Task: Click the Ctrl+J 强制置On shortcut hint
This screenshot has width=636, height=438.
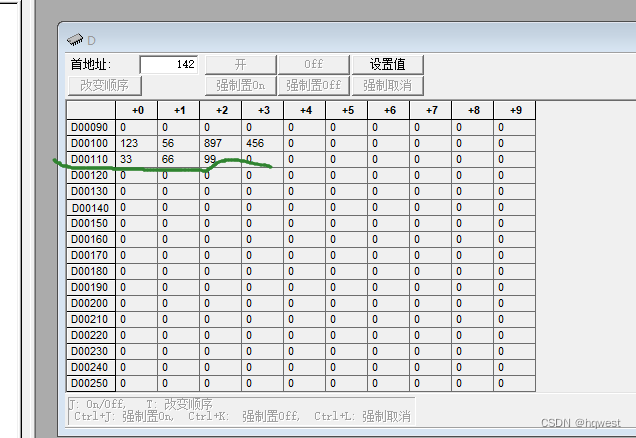Action: coord(124,417)
